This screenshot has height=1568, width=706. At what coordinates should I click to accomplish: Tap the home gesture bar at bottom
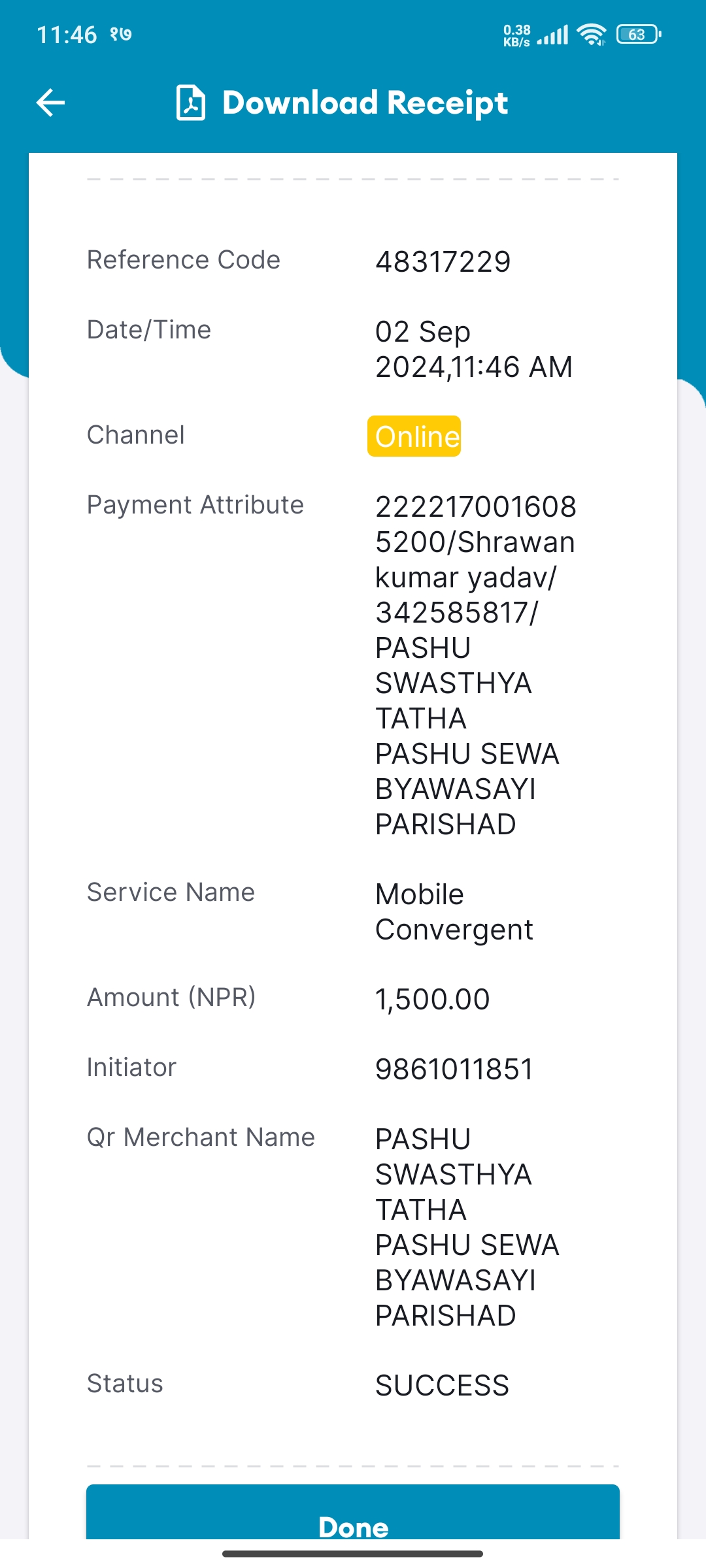point(353,1554)
